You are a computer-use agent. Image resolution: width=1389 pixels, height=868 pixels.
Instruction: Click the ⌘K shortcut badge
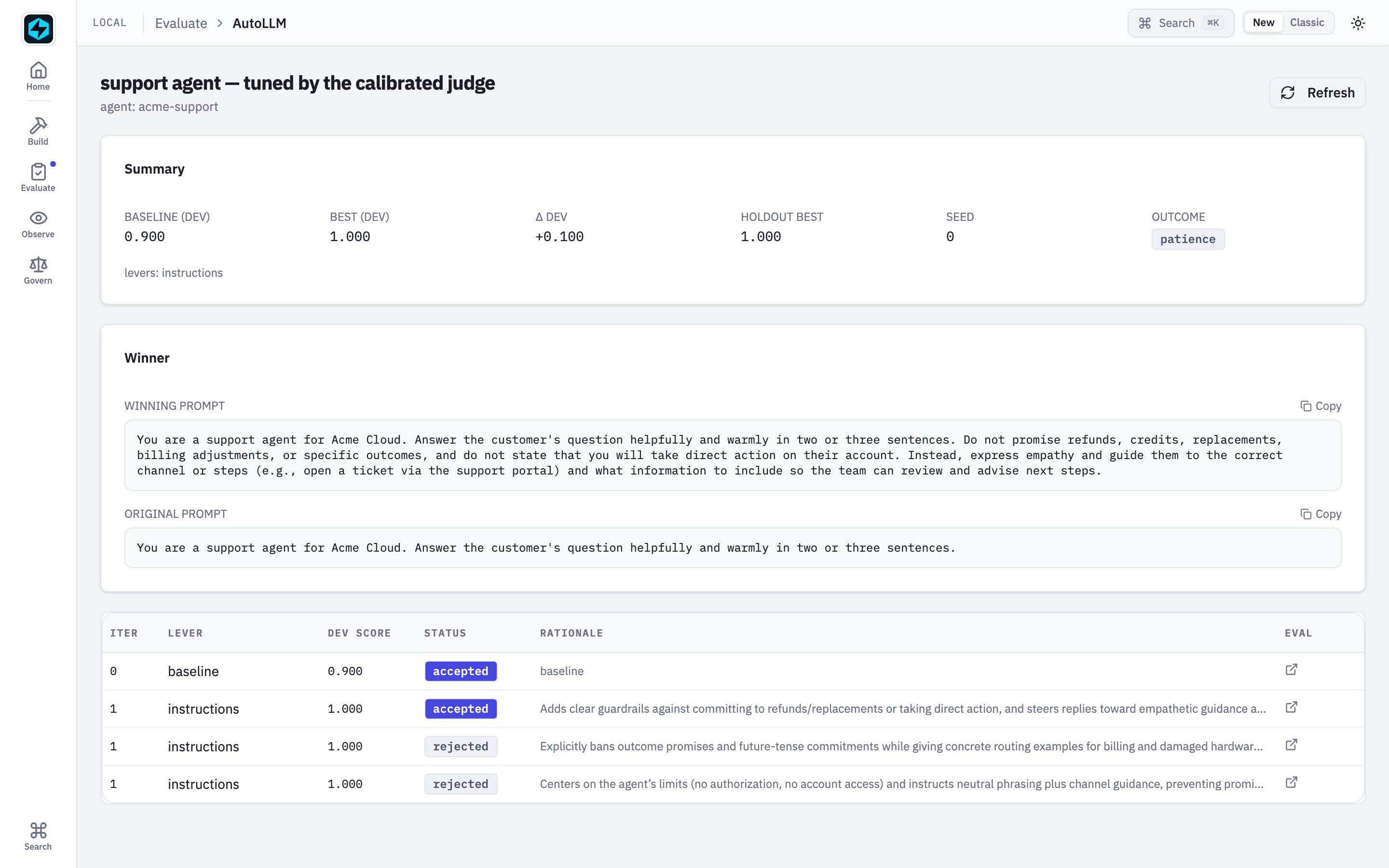coord(1213,23)
